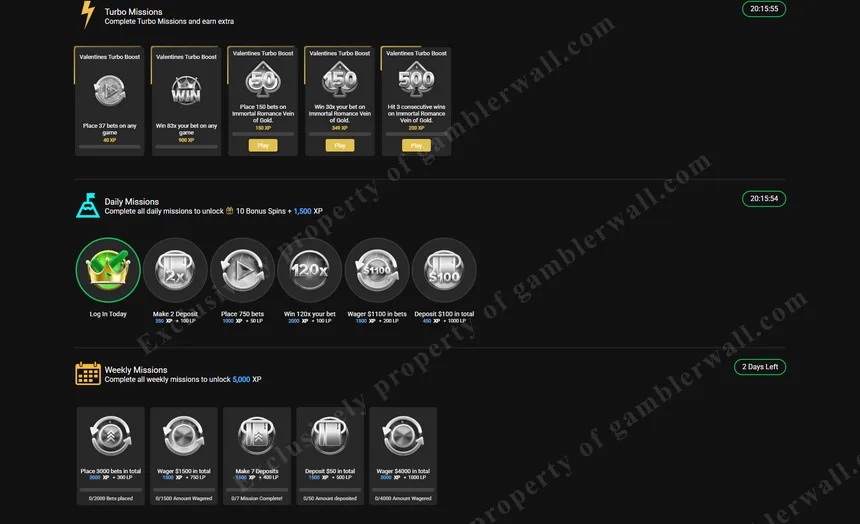
Task: Open the Make 2 Deposit mission badge
Action: click(x=176, y=270)
